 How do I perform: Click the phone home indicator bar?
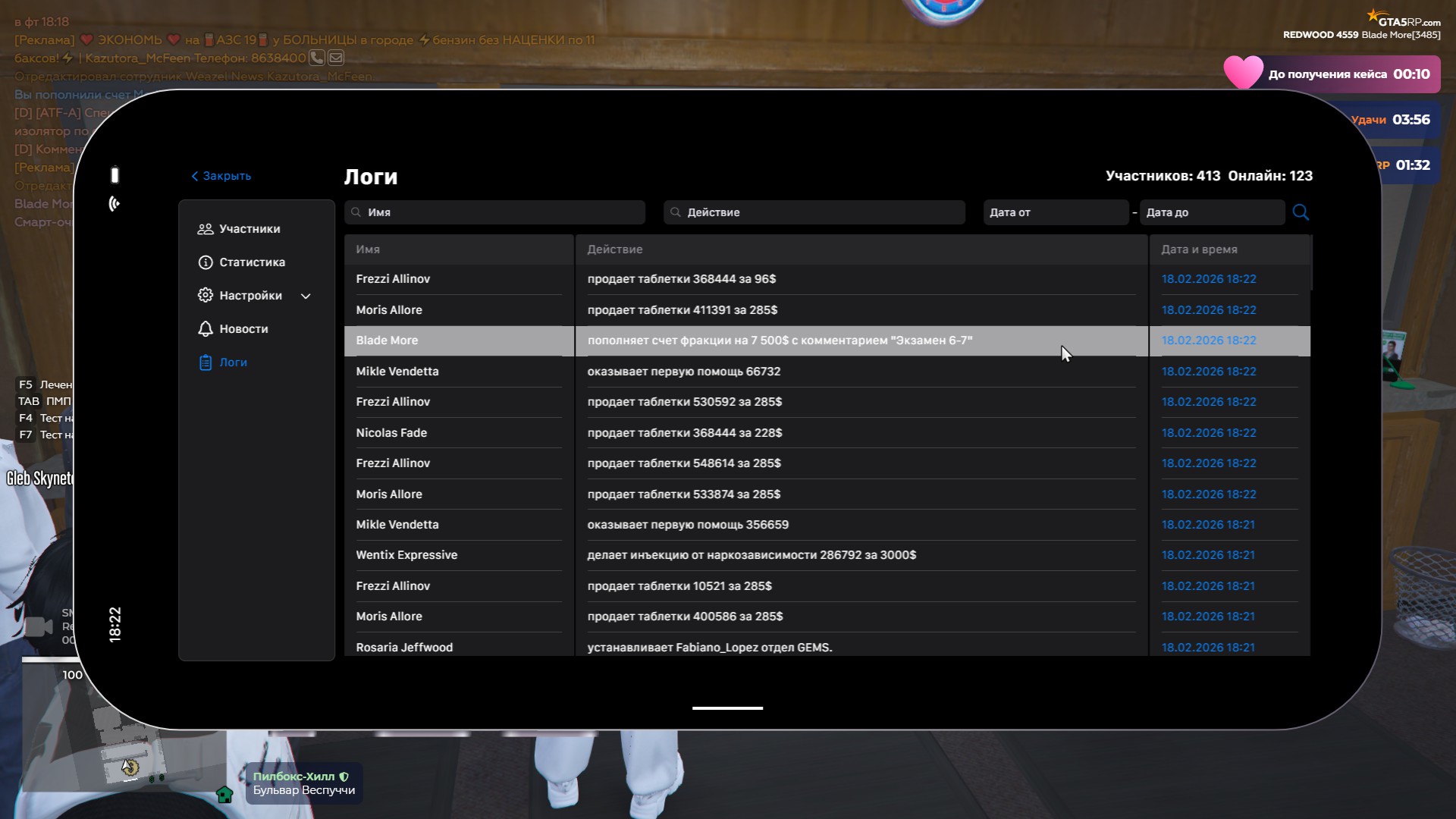click(x=727, y=708)
